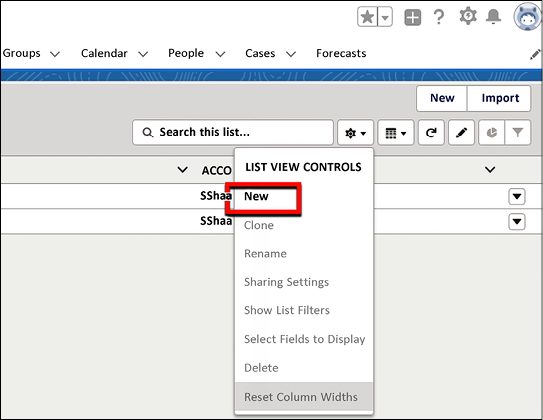
Task: Open the filter funnel icon
Action: (x=518, y=132)
